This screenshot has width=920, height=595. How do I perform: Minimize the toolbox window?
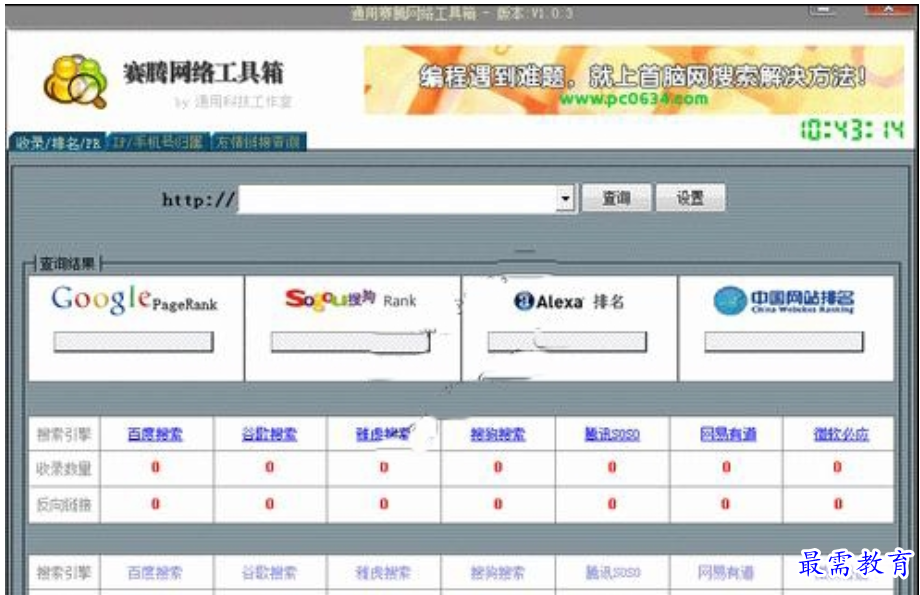(823, 11)
